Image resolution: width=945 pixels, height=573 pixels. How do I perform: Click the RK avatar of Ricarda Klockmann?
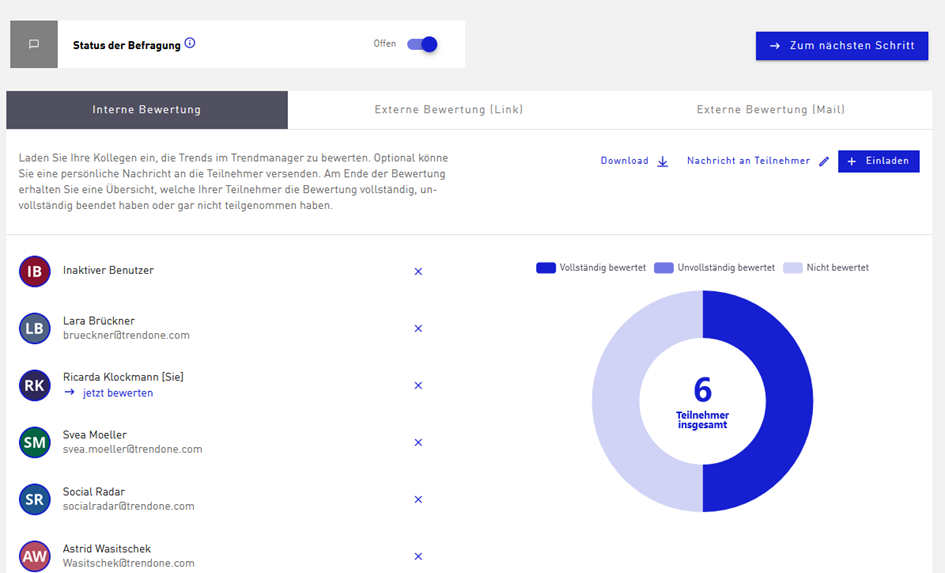tap(34, 386)
